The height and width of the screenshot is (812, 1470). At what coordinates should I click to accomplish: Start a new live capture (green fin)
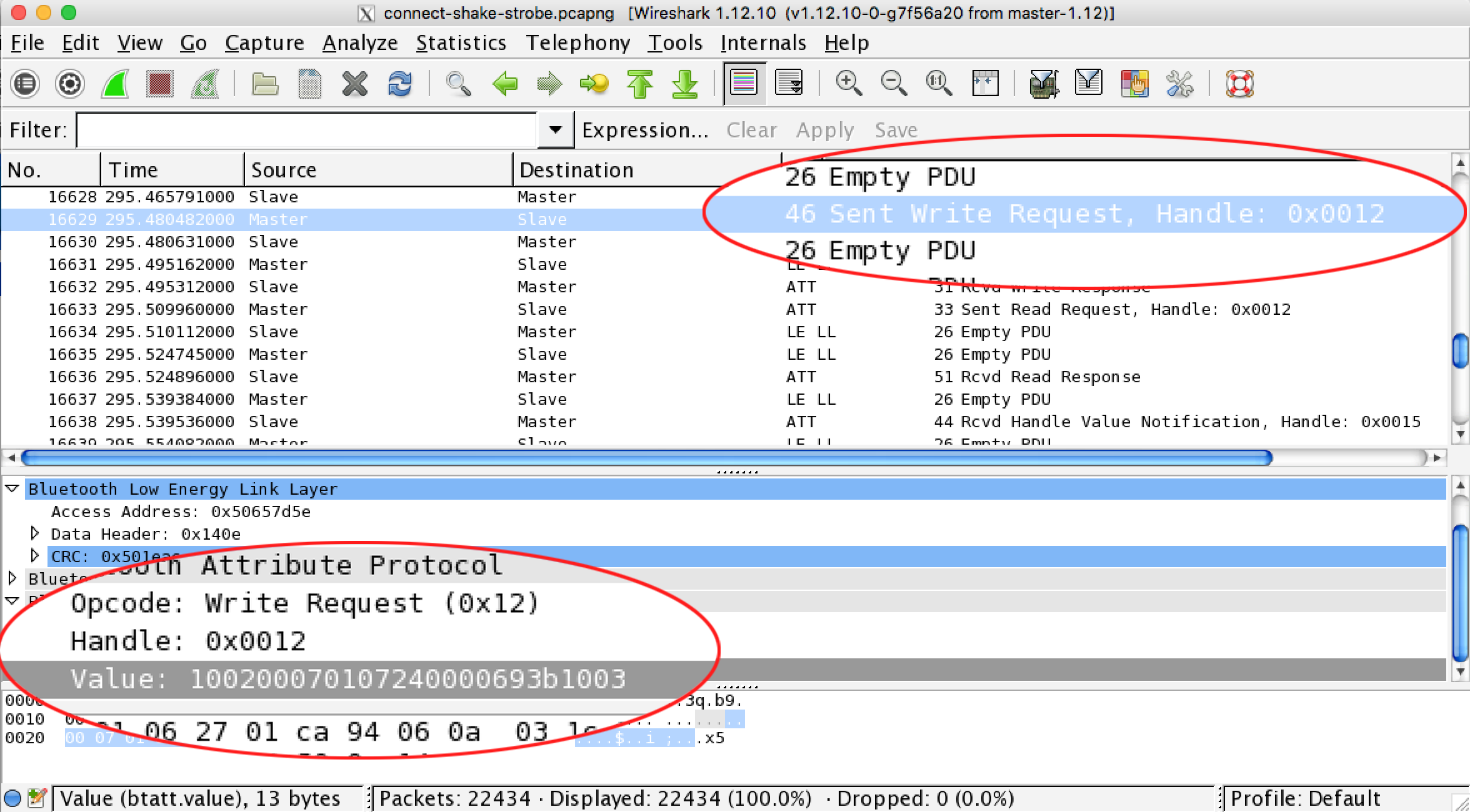pos(115,84)
